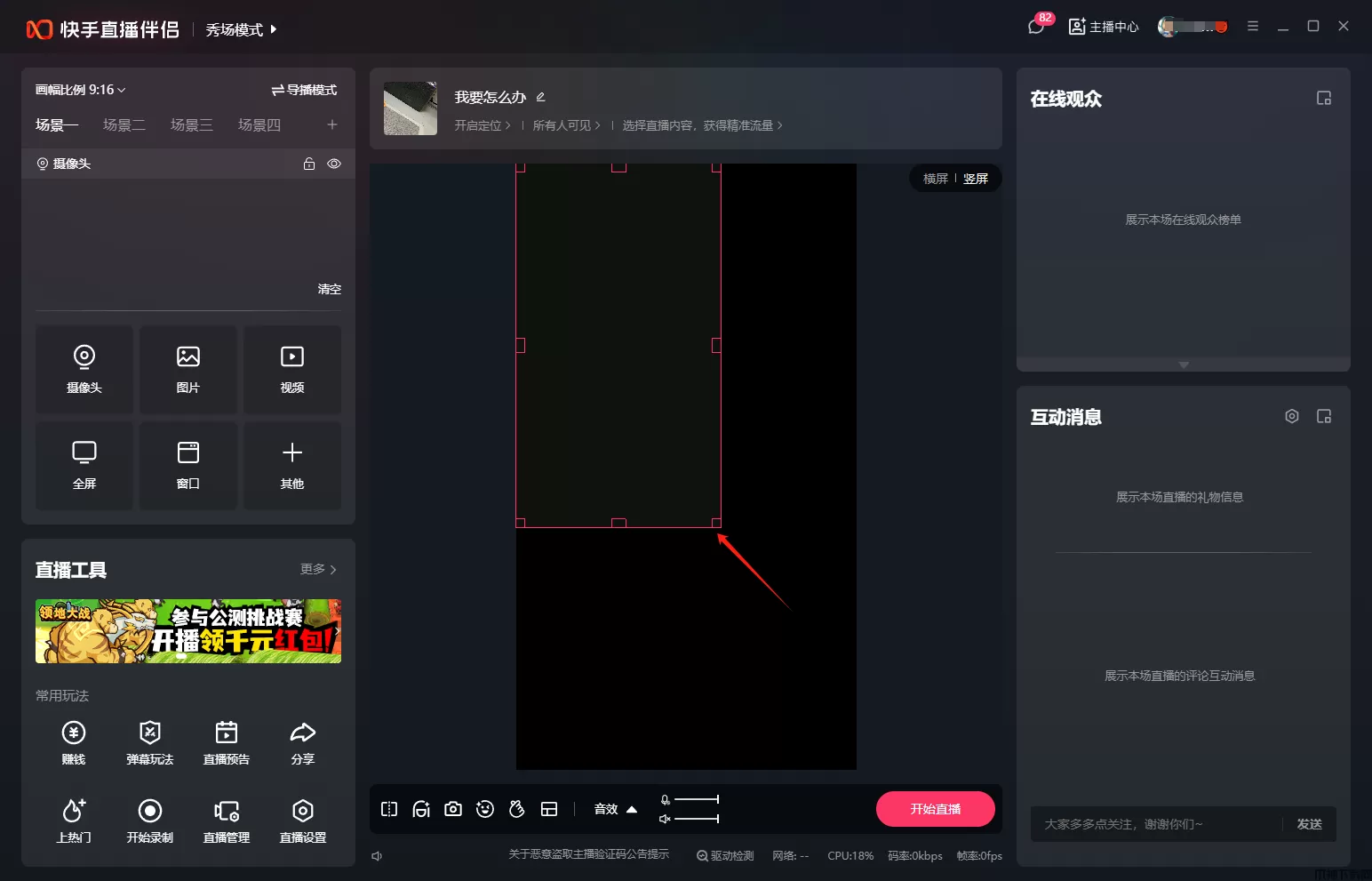The width and height of the screenshot is (1372, 881).
Task: Click the 开始录制 record icon
Action: [x=150, y=811]
